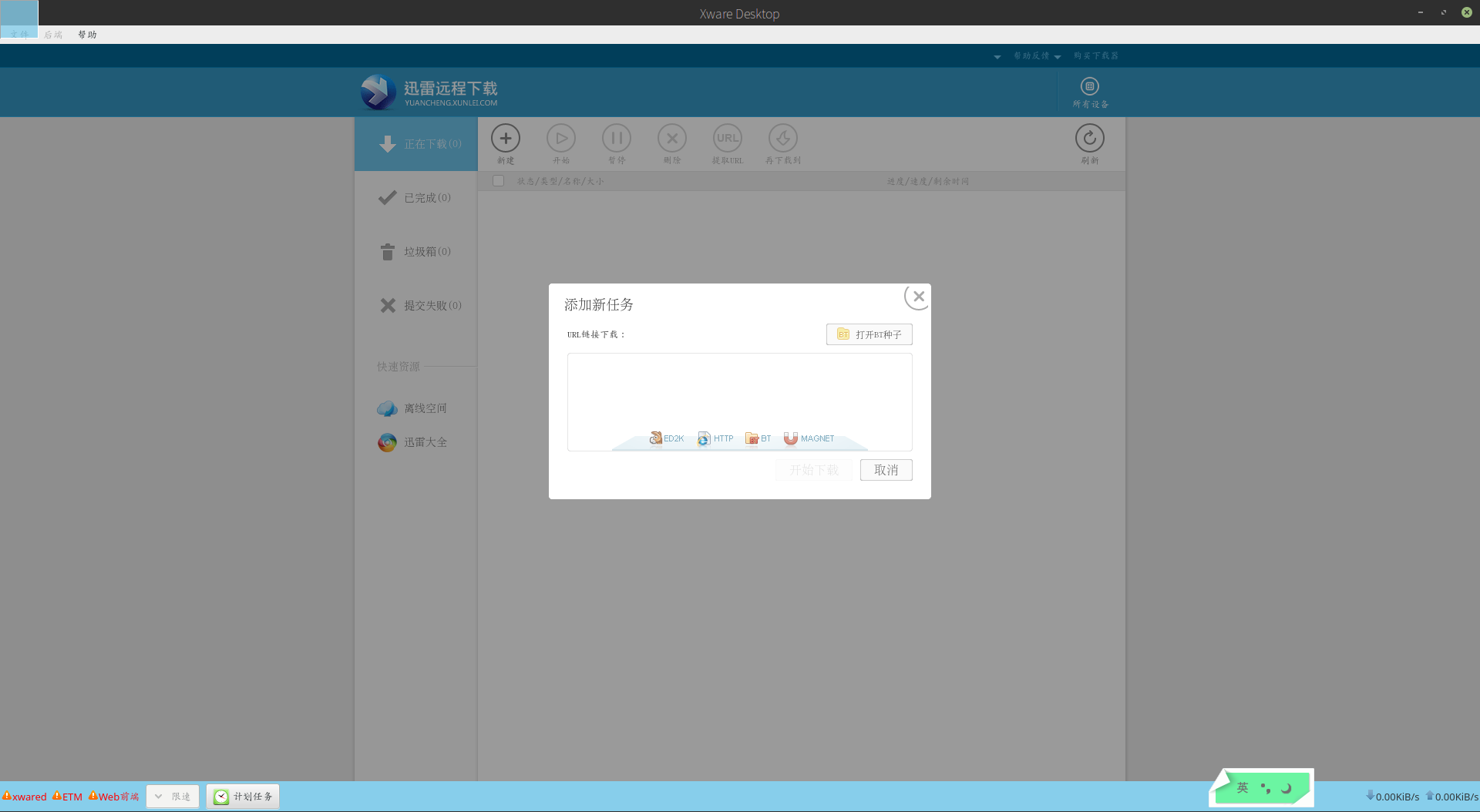This screenshot has height=812, width=1480.
Task: Enable the 限速 speed limit toggle
Action: point(173,796)
